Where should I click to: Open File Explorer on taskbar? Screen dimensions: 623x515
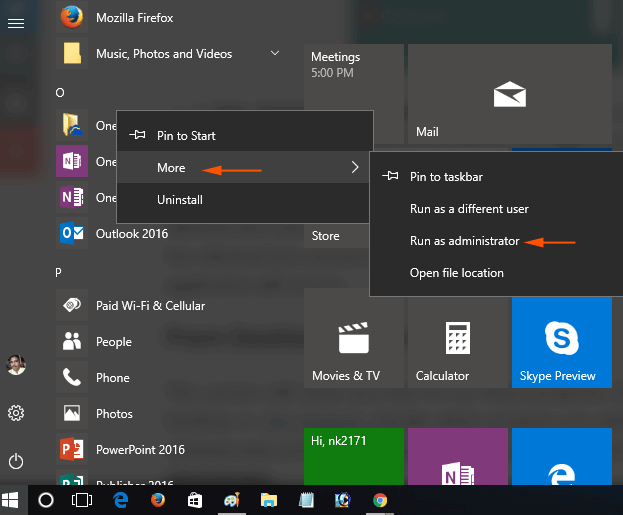pyautogui.click(x=269, y=500)
